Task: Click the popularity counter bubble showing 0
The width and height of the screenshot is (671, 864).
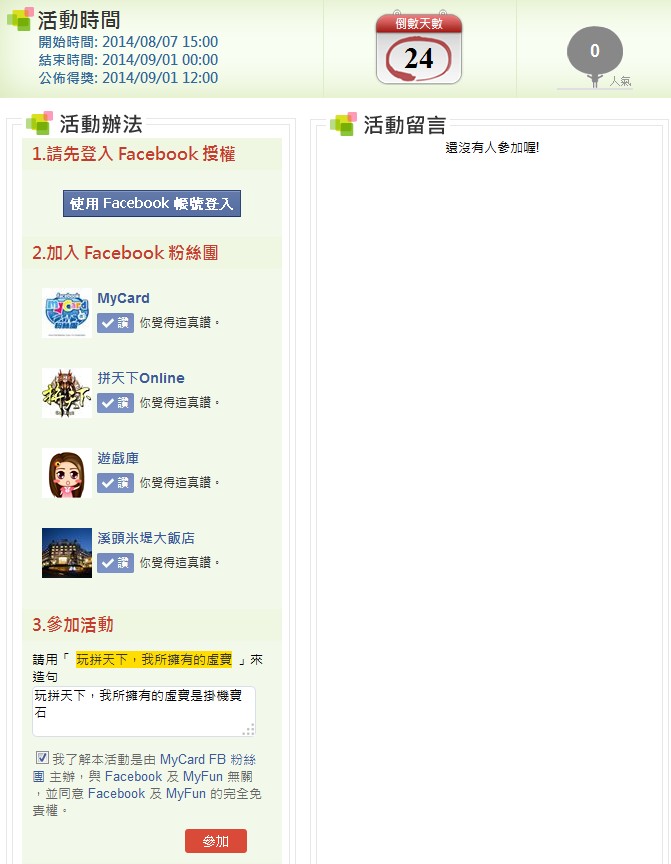Action: [x=595, y=52]
